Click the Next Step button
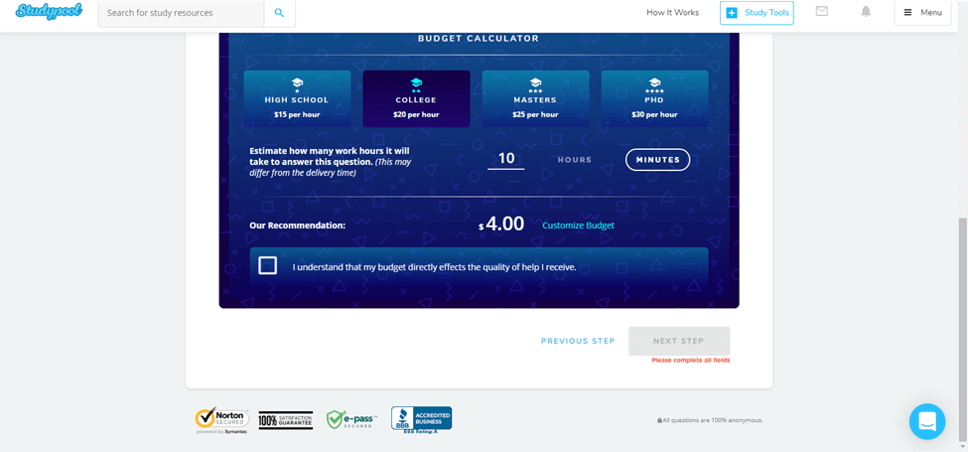 click(x=679, y=341)
